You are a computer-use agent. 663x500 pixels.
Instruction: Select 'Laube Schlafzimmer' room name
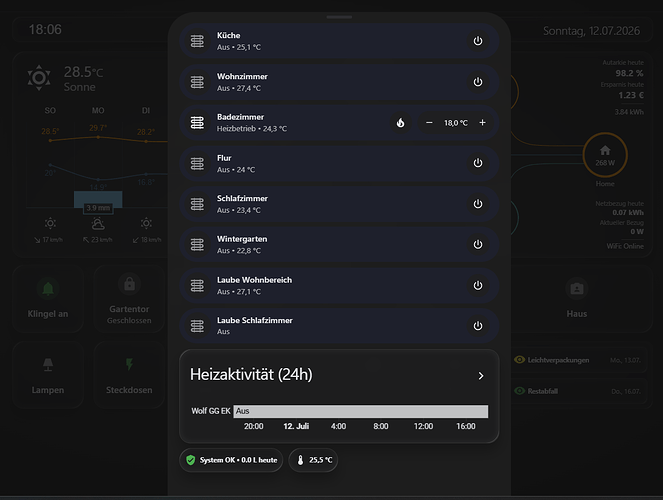pos(255,320)
